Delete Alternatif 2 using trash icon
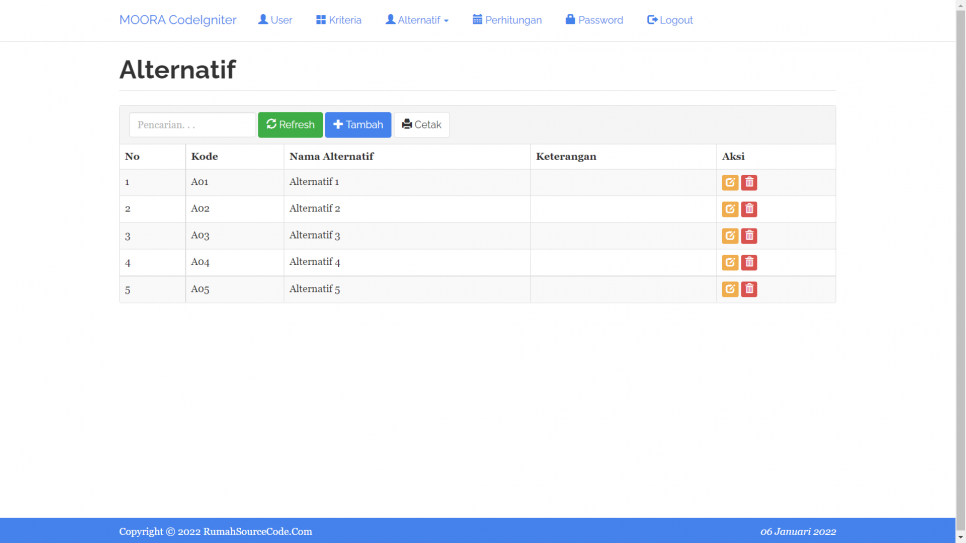This screenshot has width=966, height=543. pyautogui.click(x=749, y=209)
